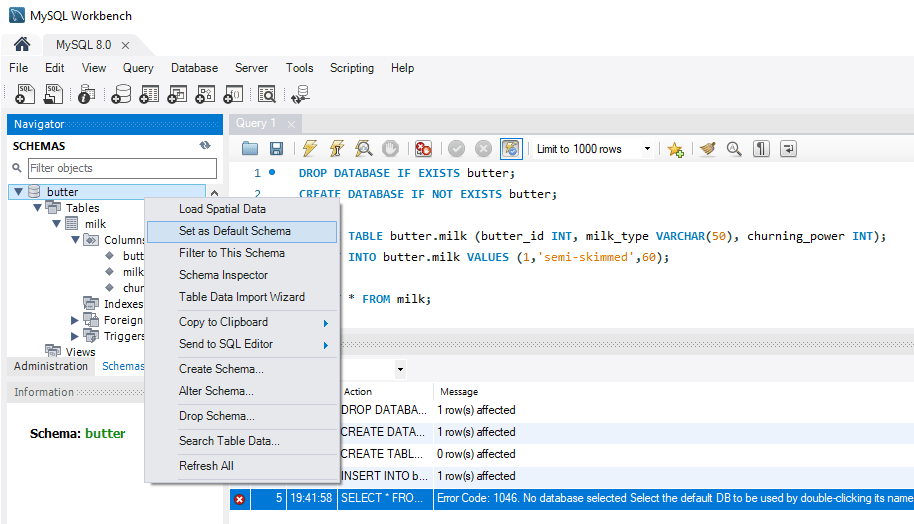Open Copy to Clipboard submenu

(x=242, y=322)
